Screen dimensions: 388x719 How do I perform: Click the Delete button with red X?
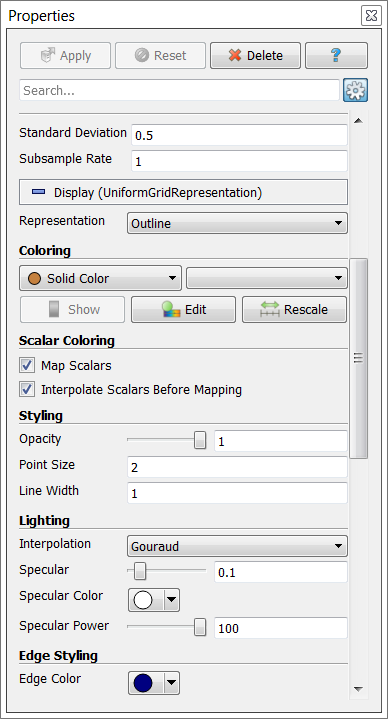pyautogui.click(x=255, y=55)
